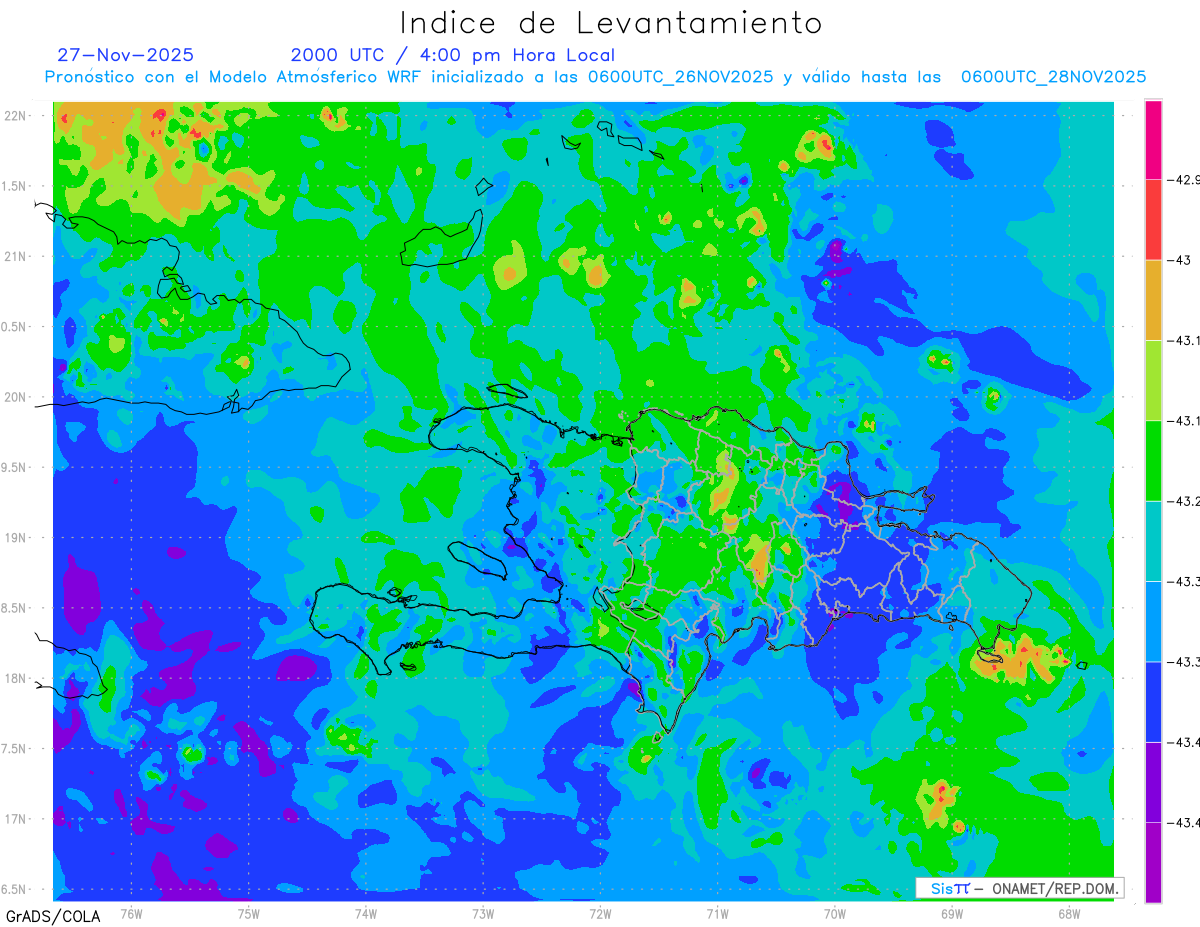The width and height of the screenshot is (1200, 927).
Task: Click the '73W' longitude label
Action: point(483,912)
